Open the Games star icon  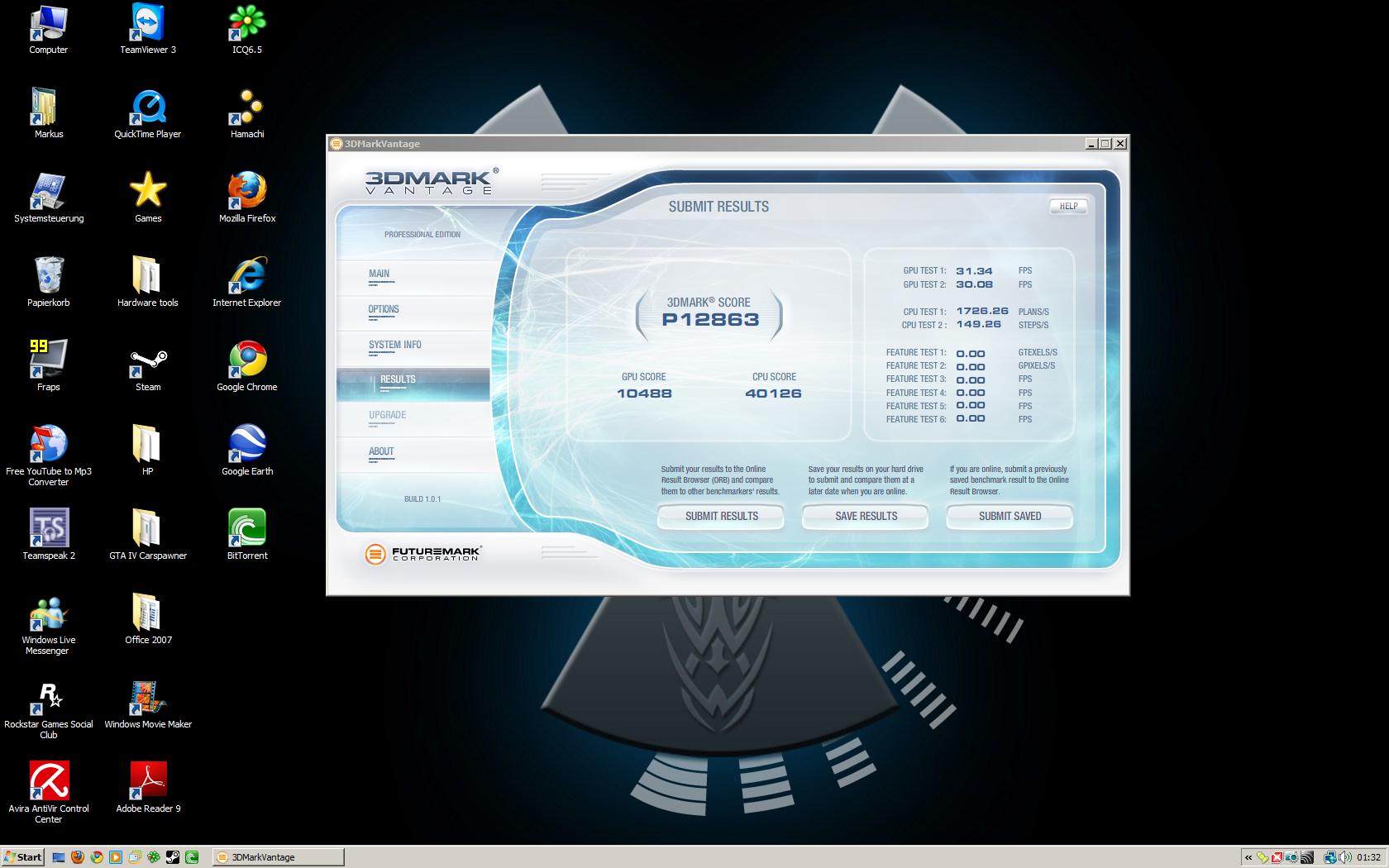pos(148,198)
